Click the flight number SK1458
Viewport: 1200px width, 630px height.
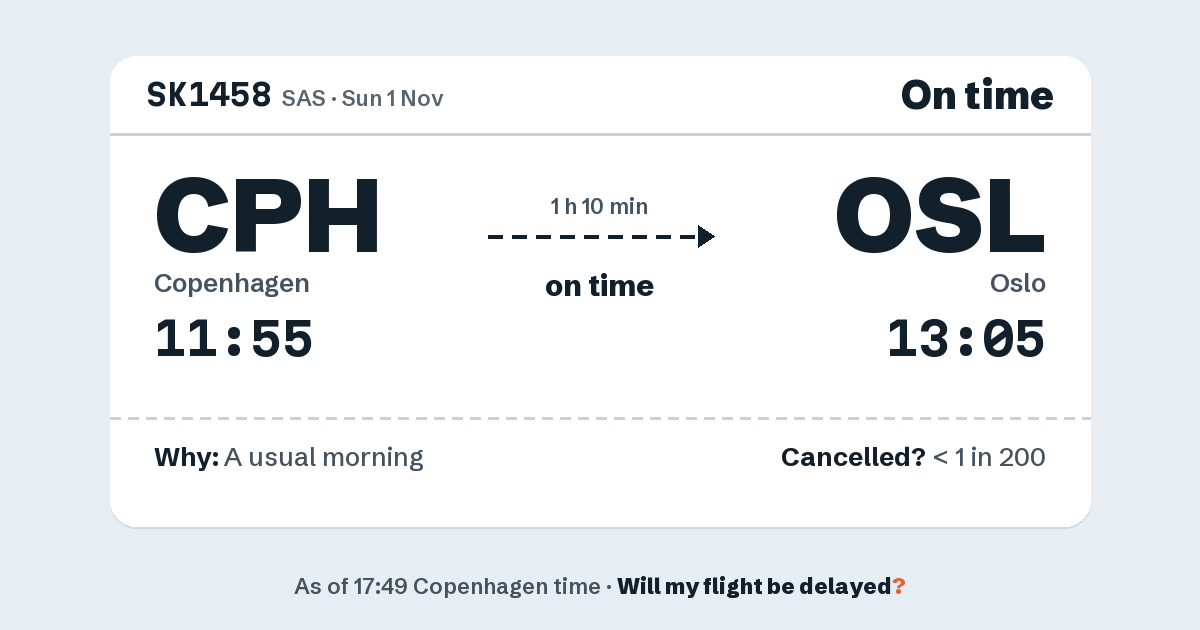(209, 95)
